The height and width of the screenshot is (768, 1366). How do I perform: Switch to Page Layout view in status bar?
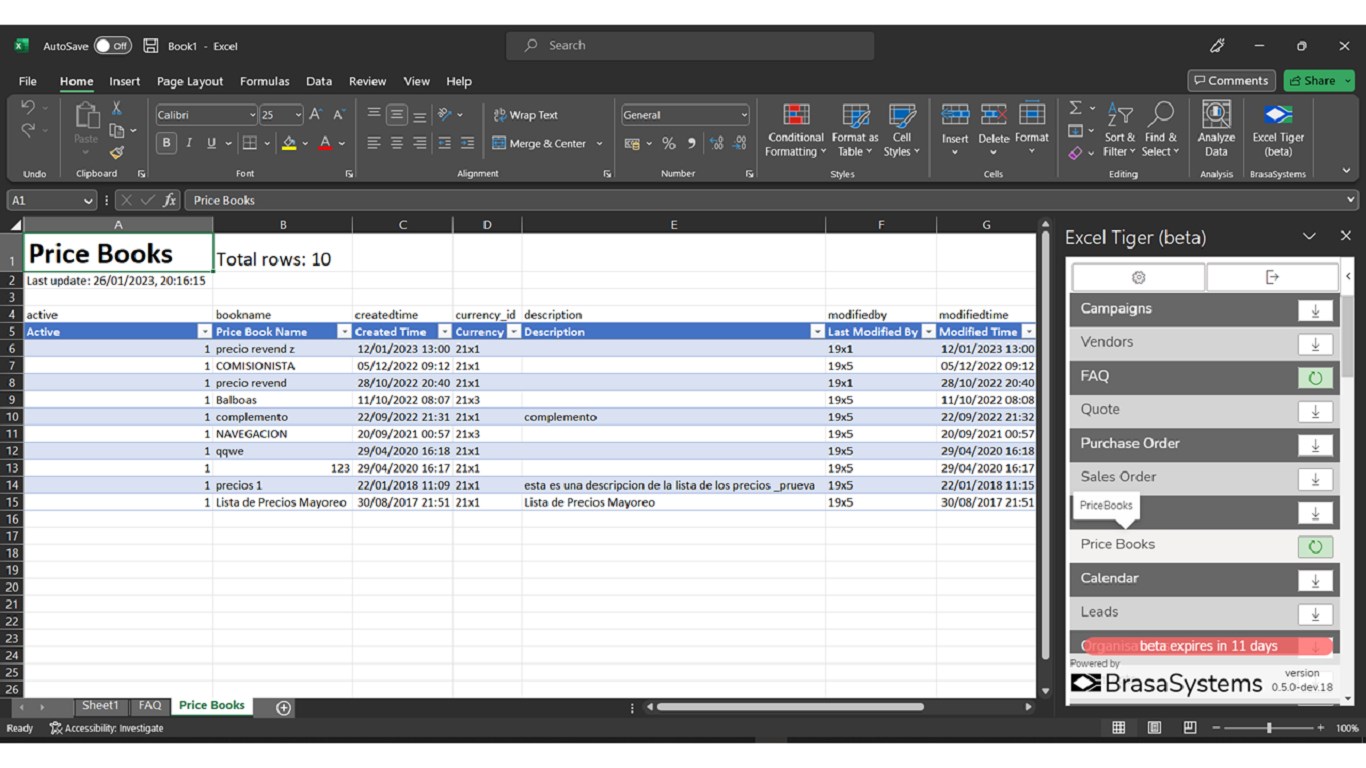(x=1154, y=728)
